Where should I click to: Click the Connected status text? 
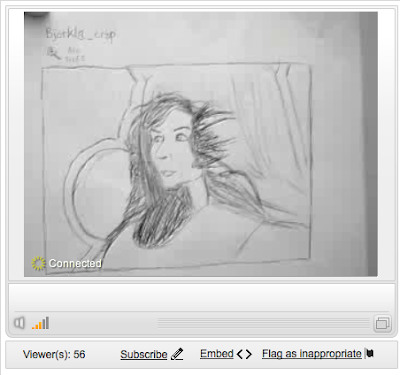click(x=75, y=263)
